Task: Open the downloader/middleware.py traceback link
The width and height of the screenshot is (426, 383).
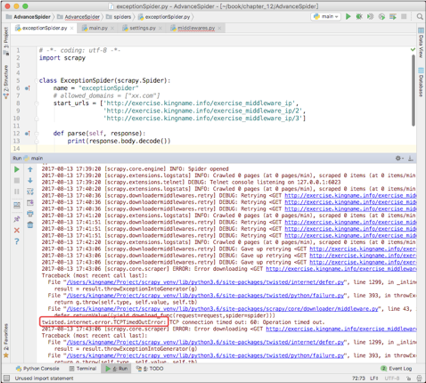Action: point(222,309)
